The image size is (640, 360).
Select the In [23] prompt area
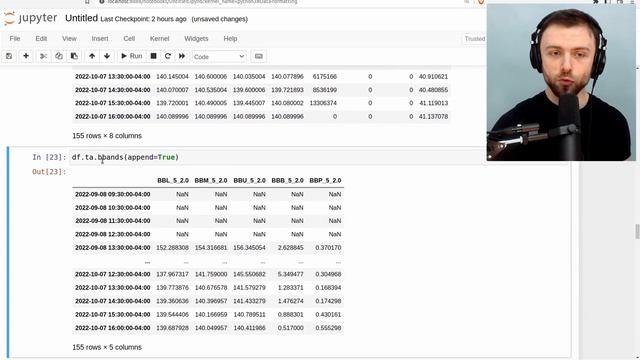coord(49,157)
